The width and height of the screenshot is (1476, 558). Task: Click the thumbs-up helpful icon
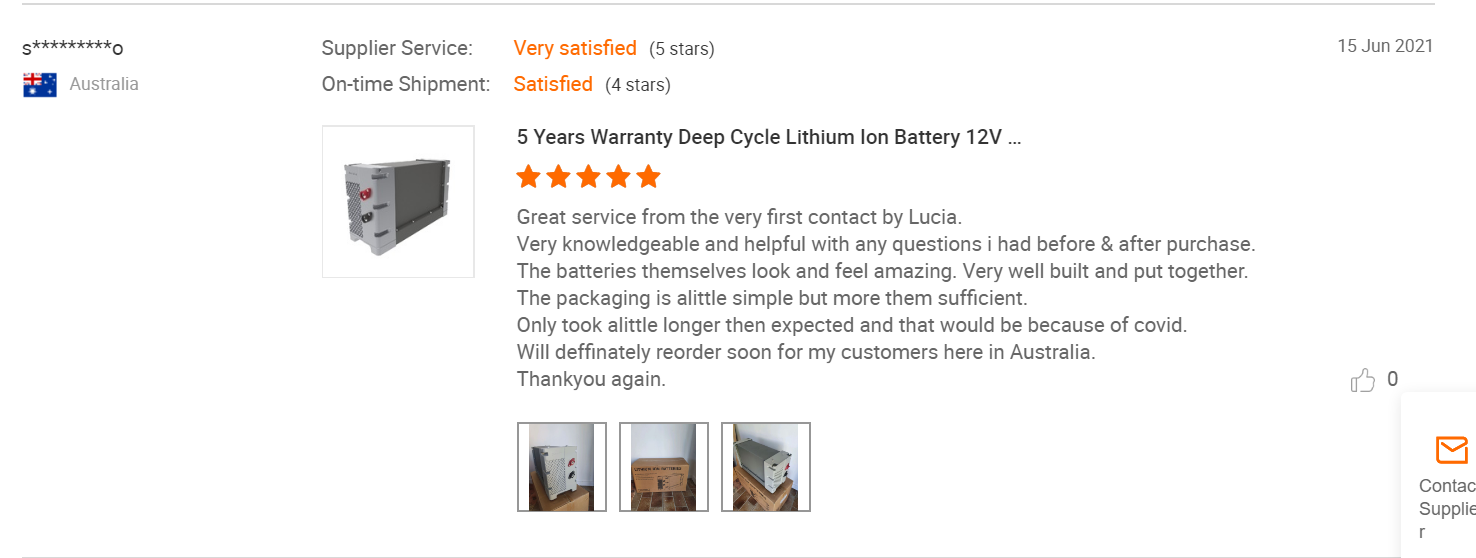(x=1363, y=380)
